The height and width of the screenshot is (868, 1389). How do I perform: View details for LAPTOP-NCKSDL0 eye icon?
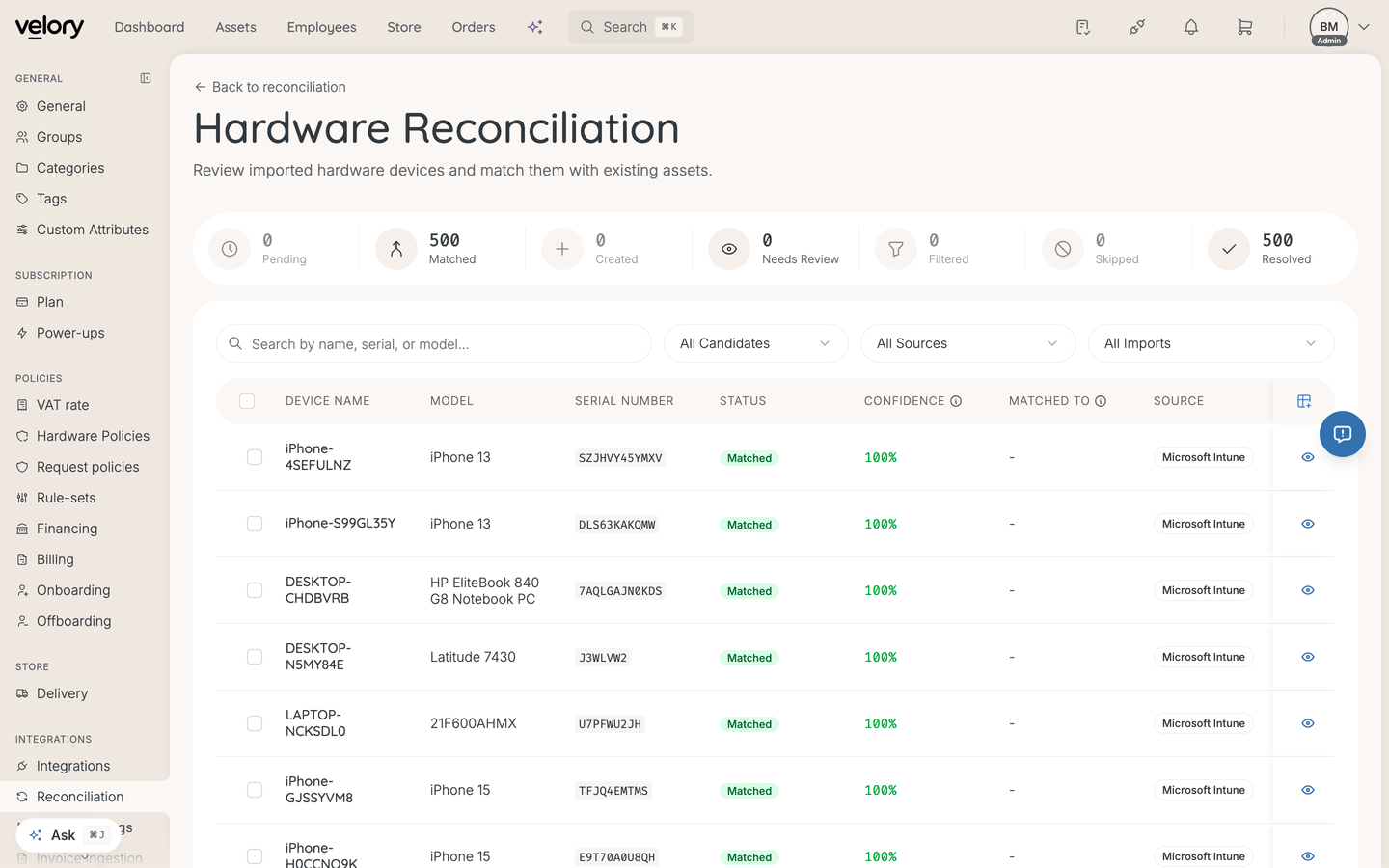pos(1308,723)
